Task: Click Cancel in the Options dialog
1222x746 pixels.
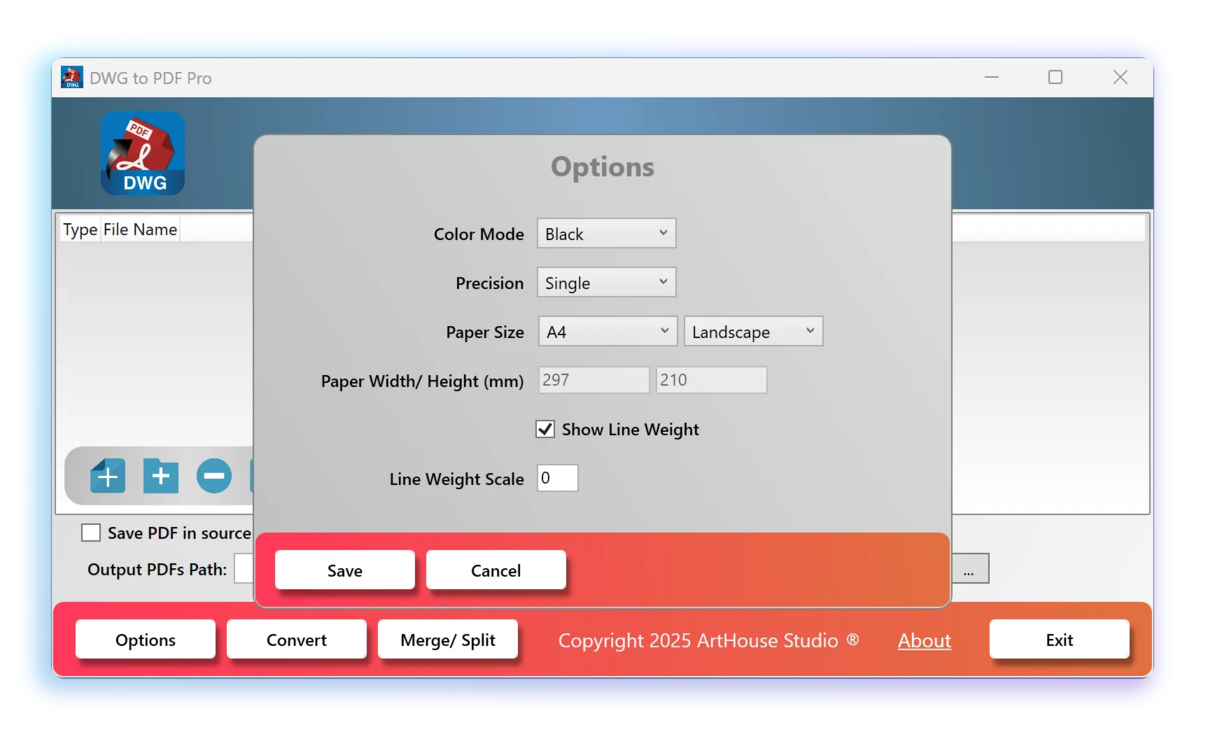Action: click(496, 570)
